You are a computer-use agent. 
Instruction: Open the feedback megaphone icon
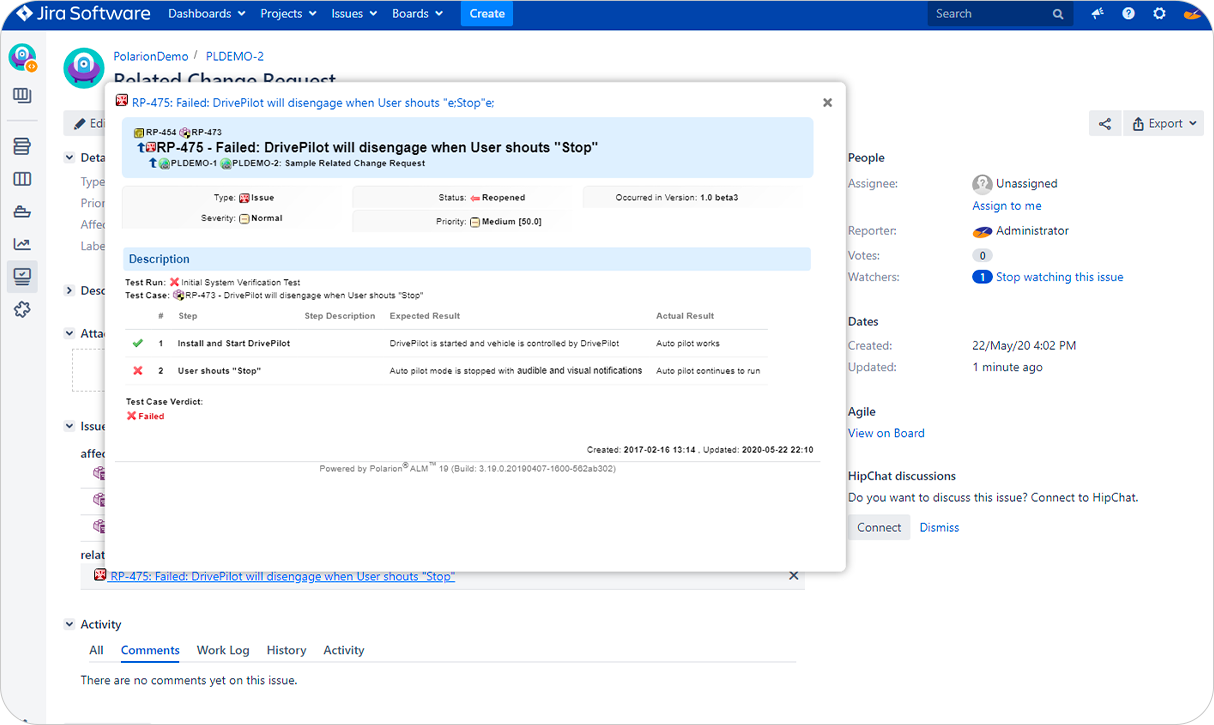click(x=1098, y=14)
